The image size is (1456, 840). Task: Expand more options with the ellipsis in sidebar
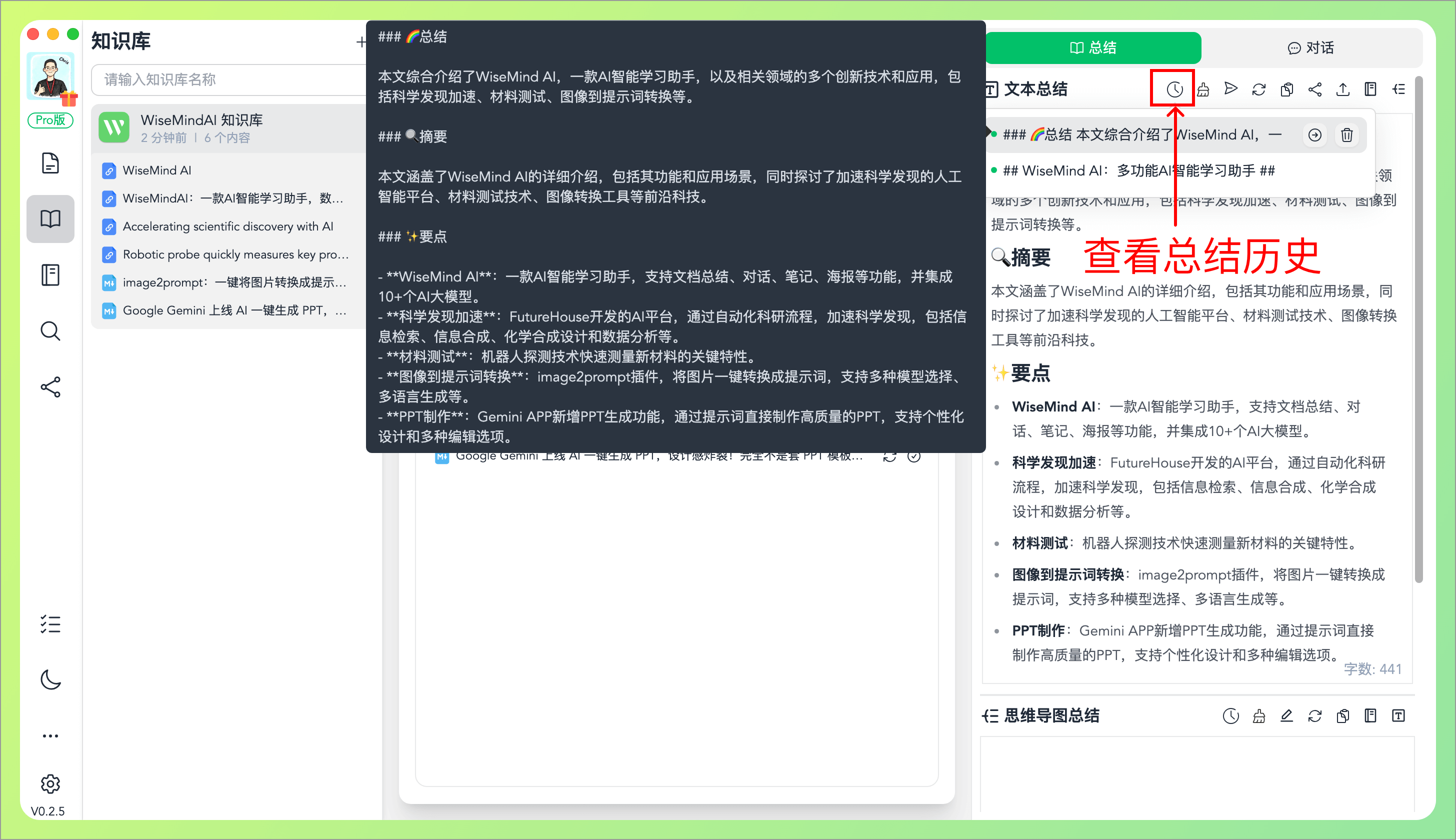tap(51, 734)
